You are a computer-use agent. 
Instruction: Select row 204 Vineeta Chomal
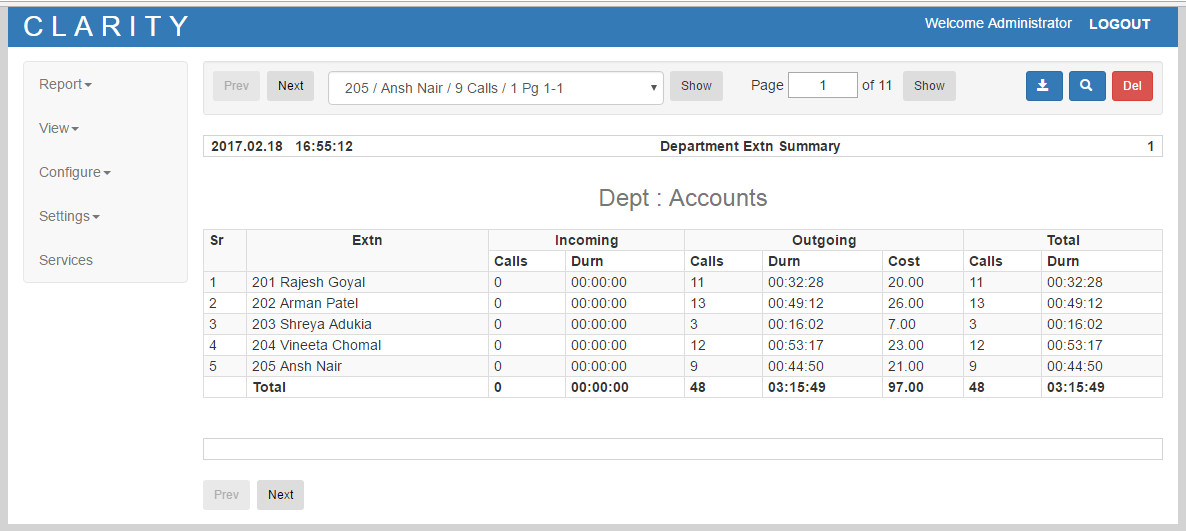(x=682, y=346)
